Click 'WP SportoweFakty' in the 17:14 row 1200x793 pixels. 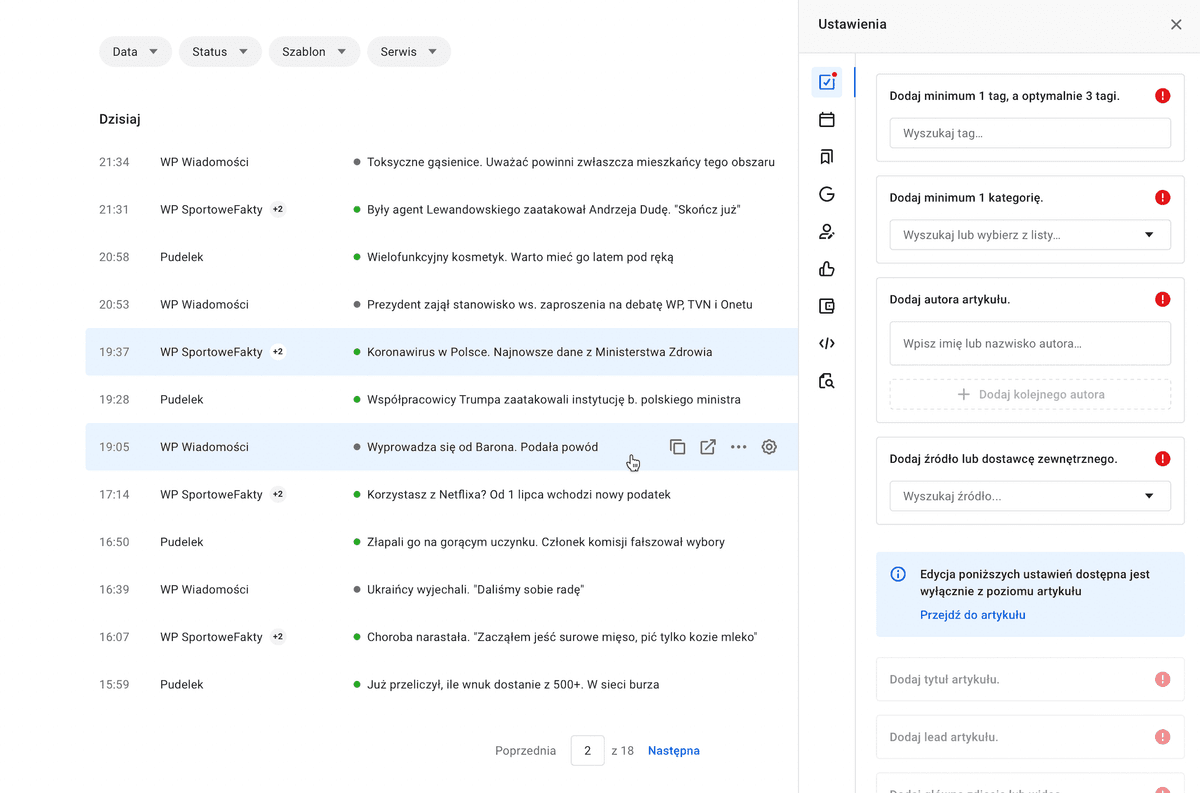(x=211, y=495)
